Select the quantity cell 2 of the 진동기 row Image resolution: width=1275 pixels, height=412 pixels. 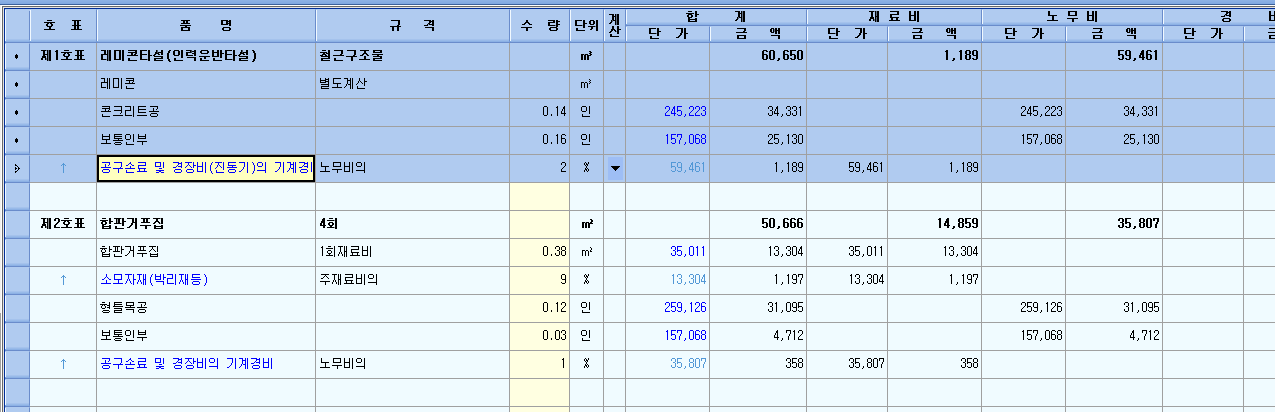[x=540, y=168]
